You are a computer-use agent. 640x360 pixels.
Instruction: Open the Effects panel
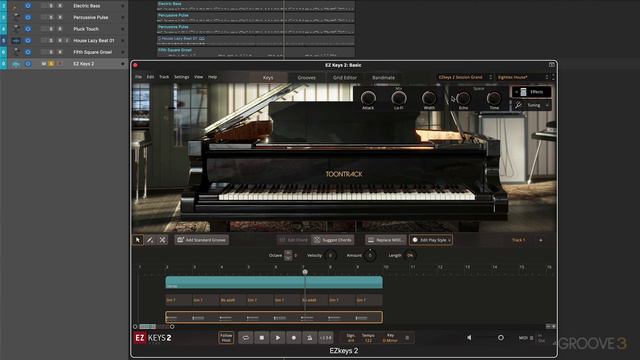[531, 92]
